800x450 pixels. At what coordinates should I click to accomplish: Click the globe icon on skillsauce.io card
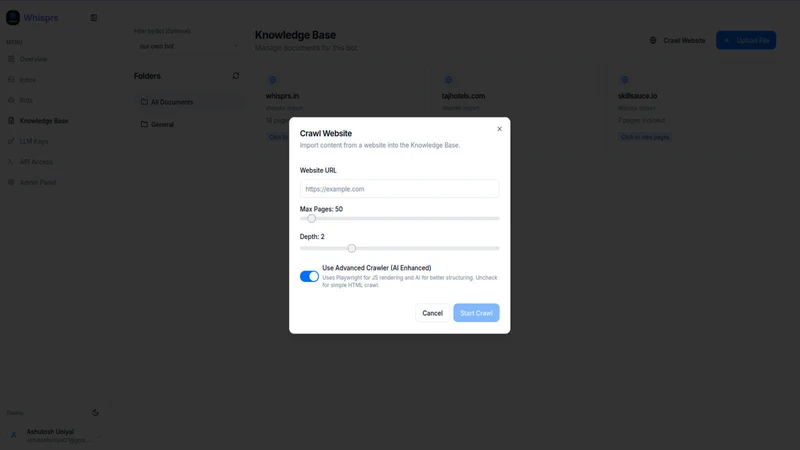pos(624,80)
